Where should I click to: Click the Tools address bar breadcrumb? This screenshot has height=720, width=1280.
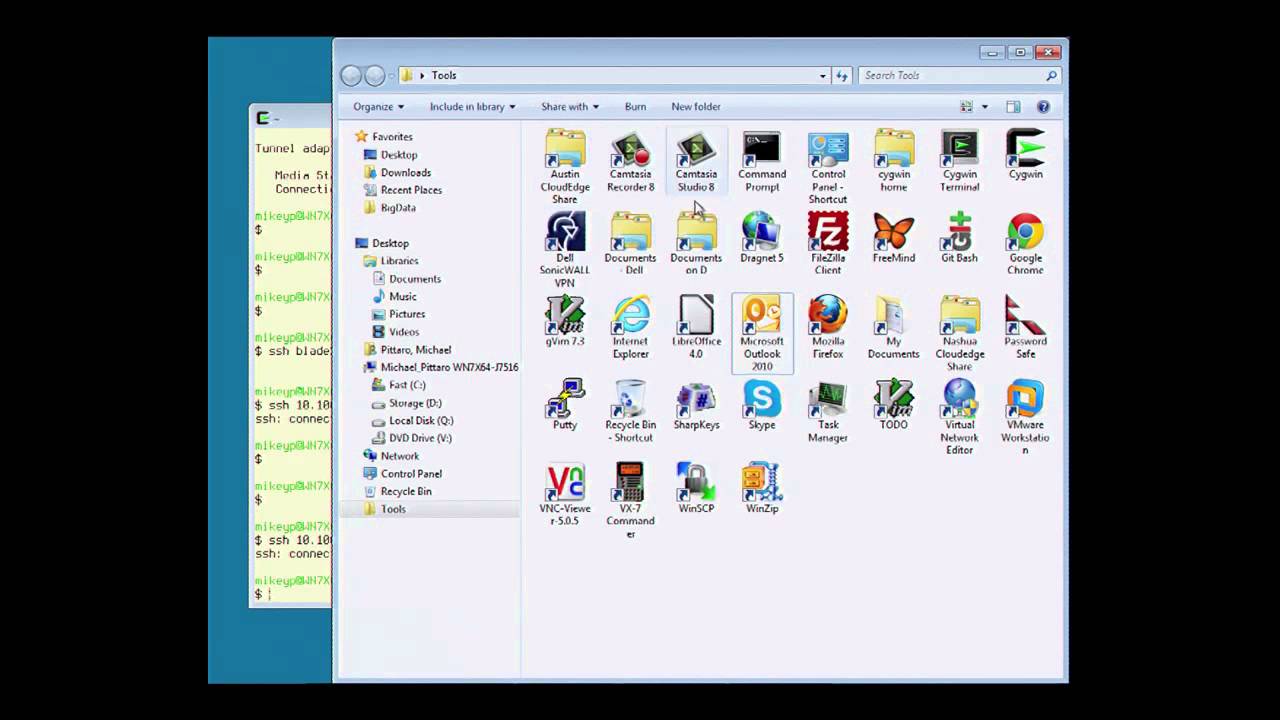pos(444,76)
